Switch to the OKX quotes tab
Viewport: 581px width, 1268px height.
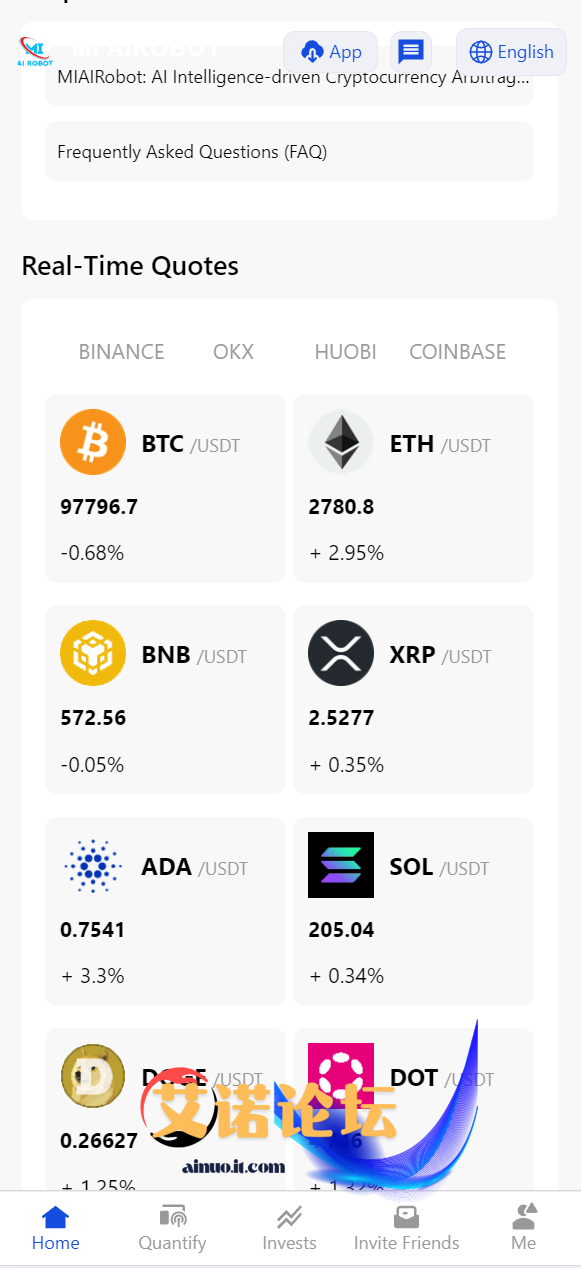pos(234,352)
